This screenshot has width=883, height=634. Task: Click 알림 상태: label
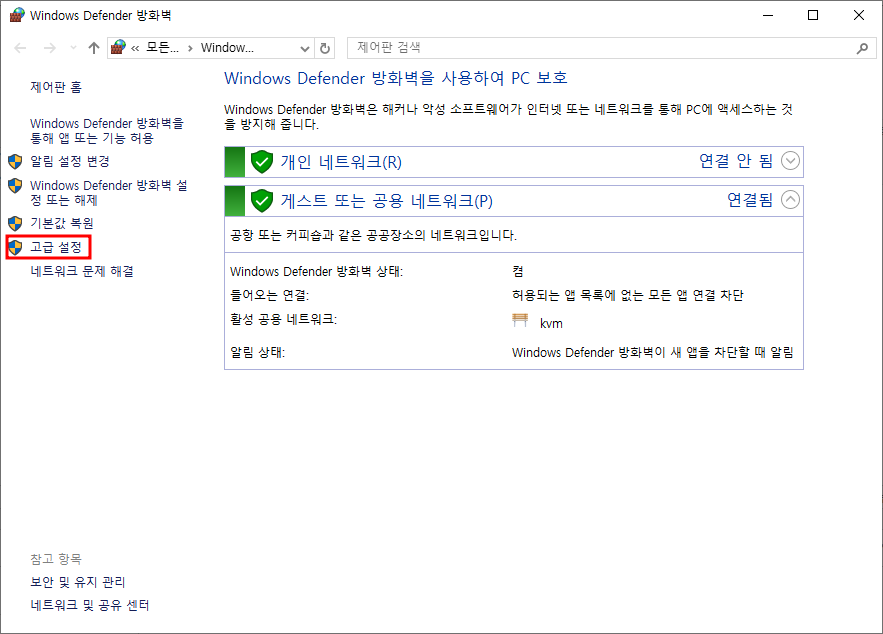click(x=258, y=352)
